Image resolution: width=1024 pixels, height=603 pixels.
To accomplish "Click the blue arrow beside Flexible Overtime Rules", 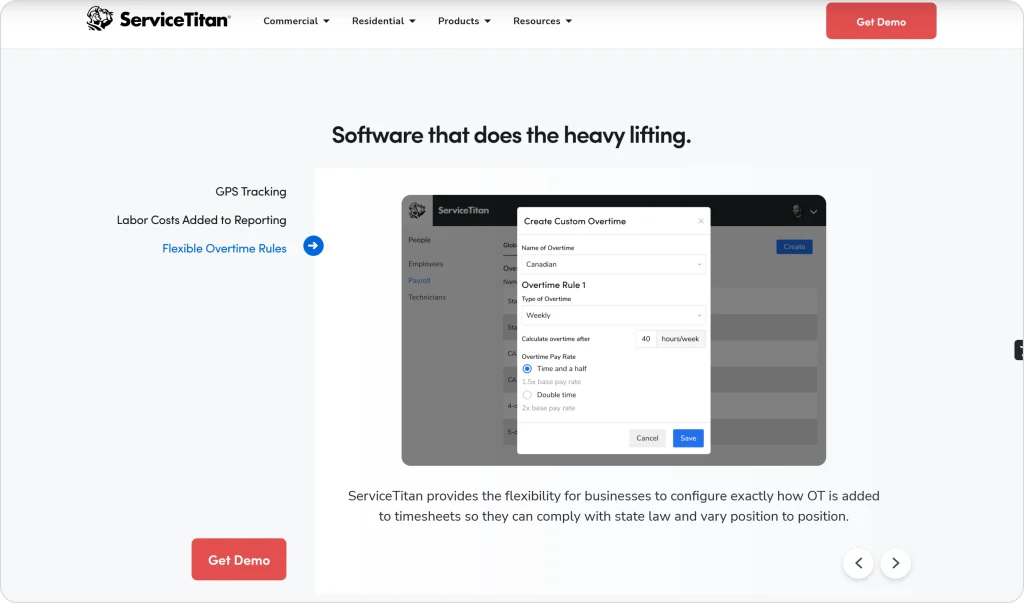I will point(313,245).
